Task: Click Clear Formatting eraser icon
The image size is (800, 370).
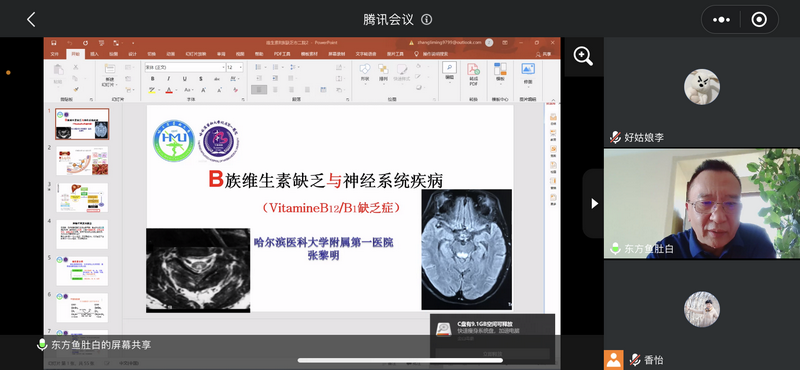Action: 236,90
